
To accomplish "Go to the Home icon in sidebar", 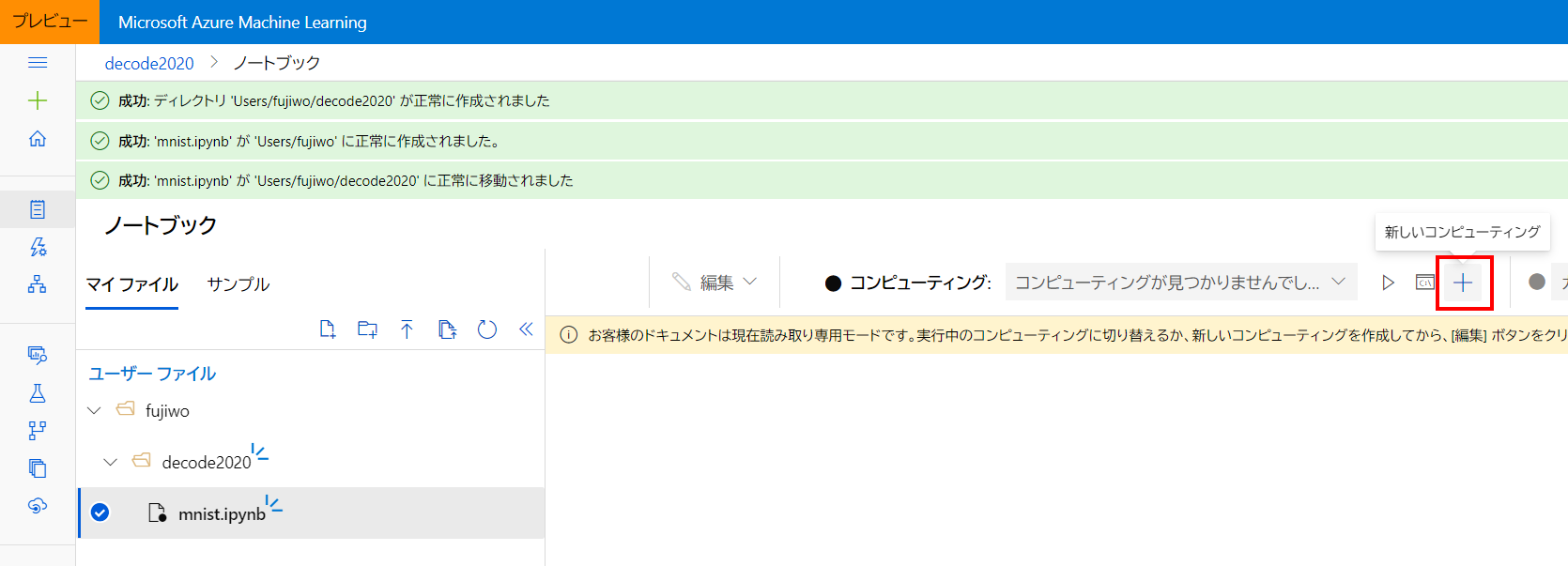I will tap(38, 139).
